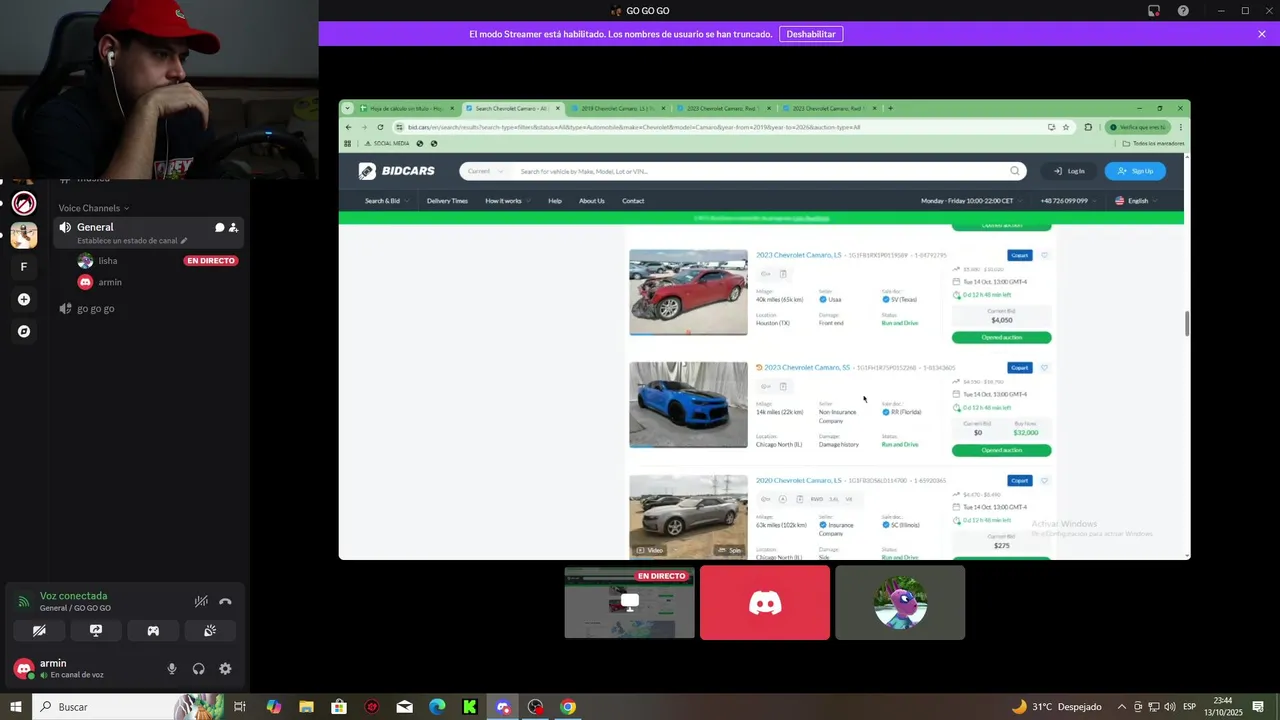
Task: Toggle noise suppression in voice panel
Action: point(201,601)
